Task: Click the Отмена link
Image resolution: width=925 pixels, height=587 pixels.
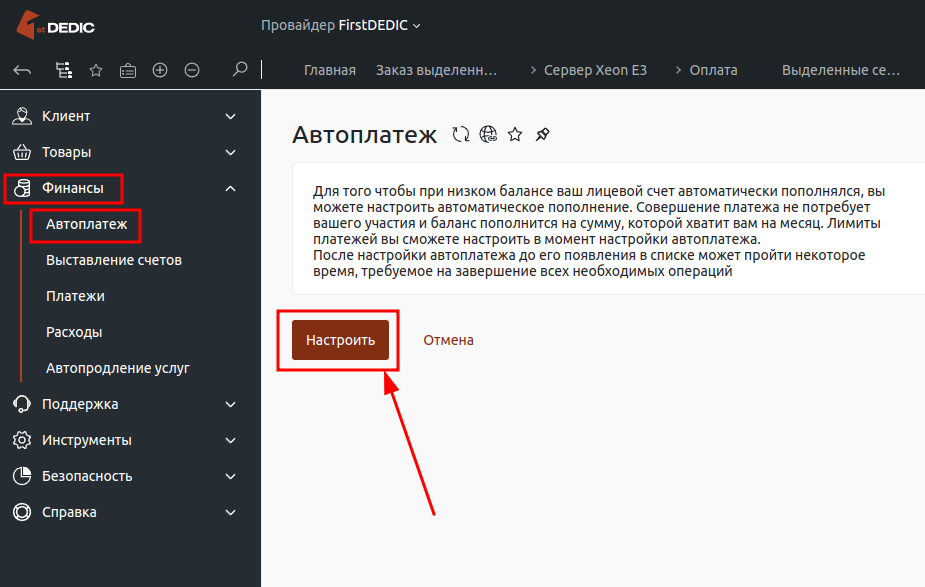Action: click(x=448, y=340)
